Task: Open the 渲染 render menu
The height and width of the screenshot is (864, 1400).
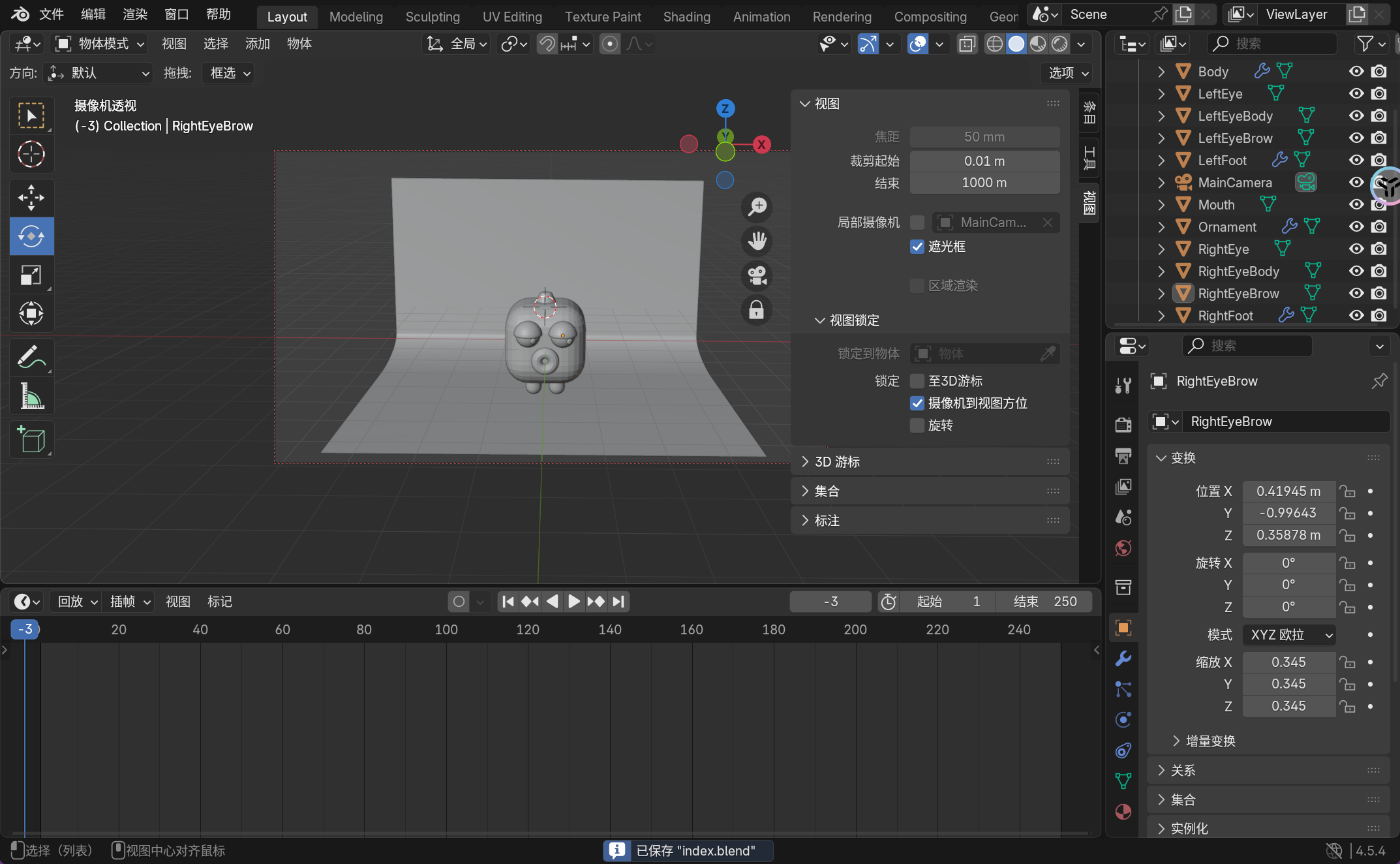Action: point(135,14)
